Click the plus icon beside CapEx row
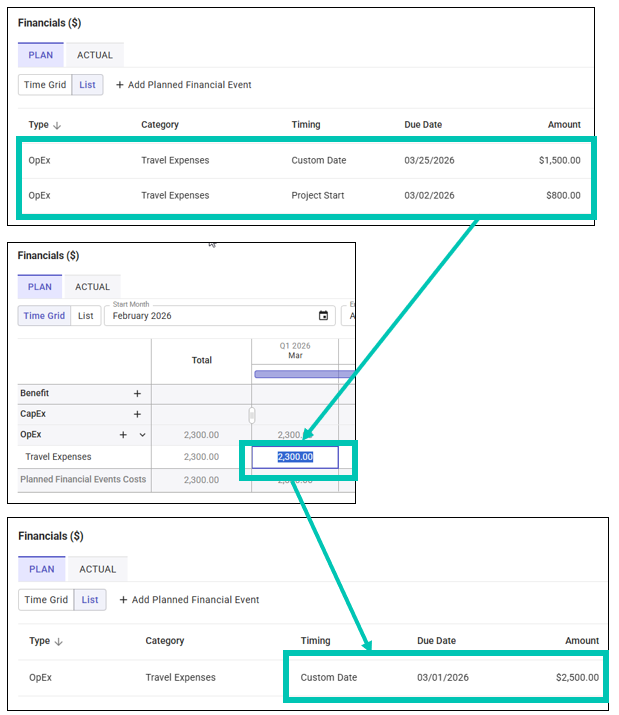 pyautogui.click(x=137, y=414)
